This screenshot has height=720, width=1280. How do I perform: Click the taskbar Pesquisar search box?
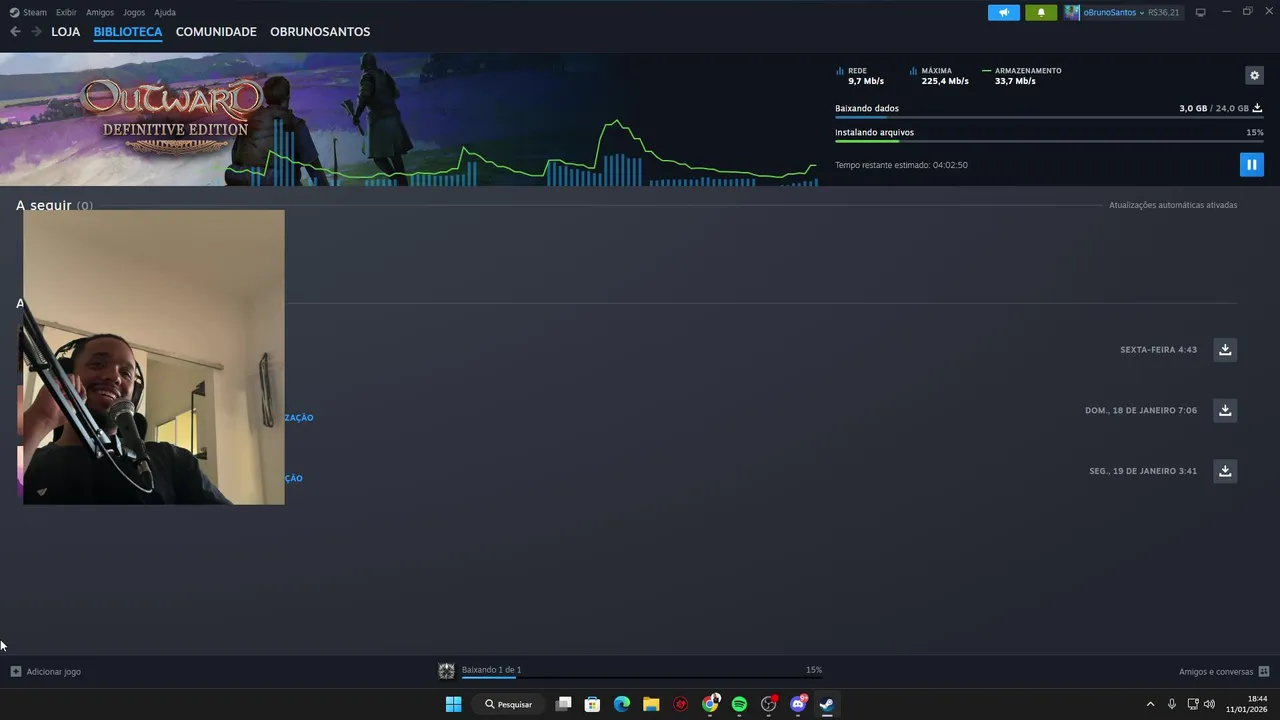pos(509,704)
